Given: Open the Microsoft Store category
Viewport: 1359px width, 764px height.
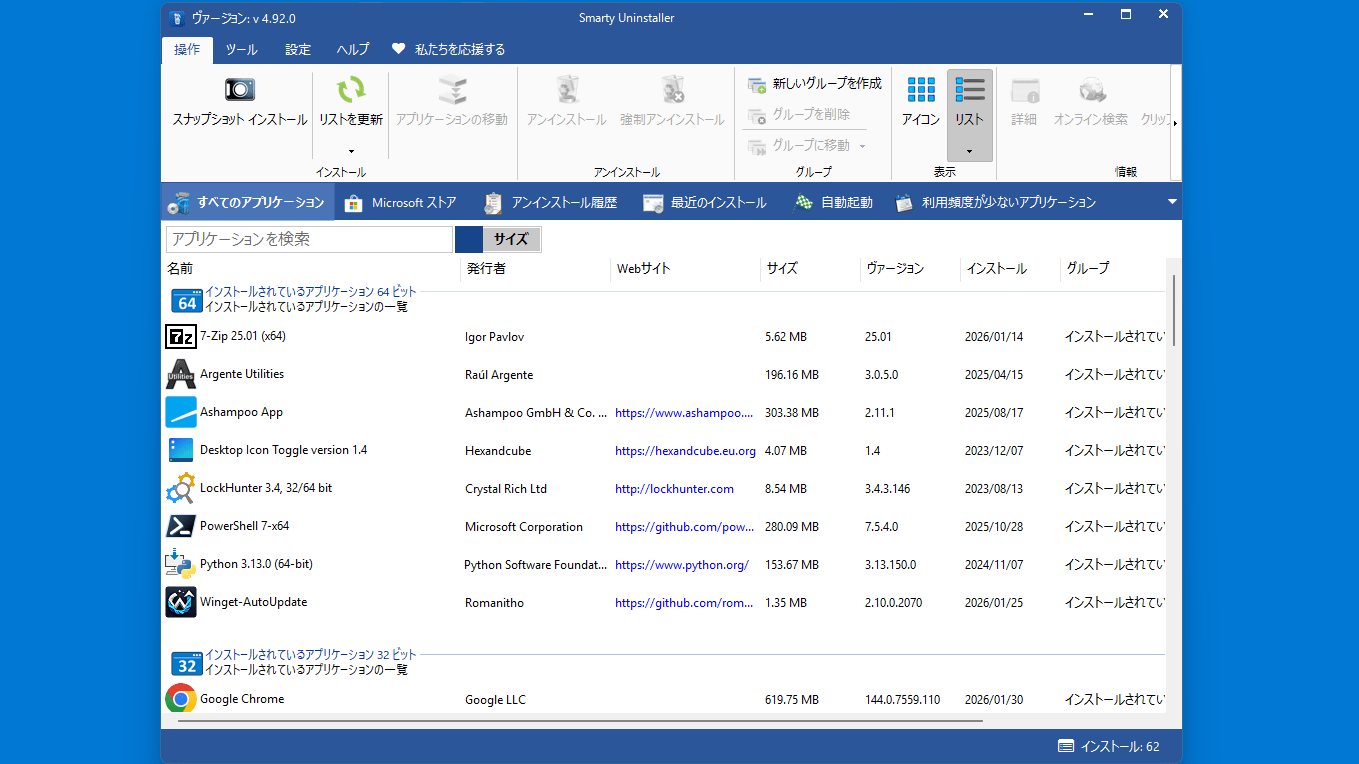Looking at the screenshot, I should click(x=401, y=203).
